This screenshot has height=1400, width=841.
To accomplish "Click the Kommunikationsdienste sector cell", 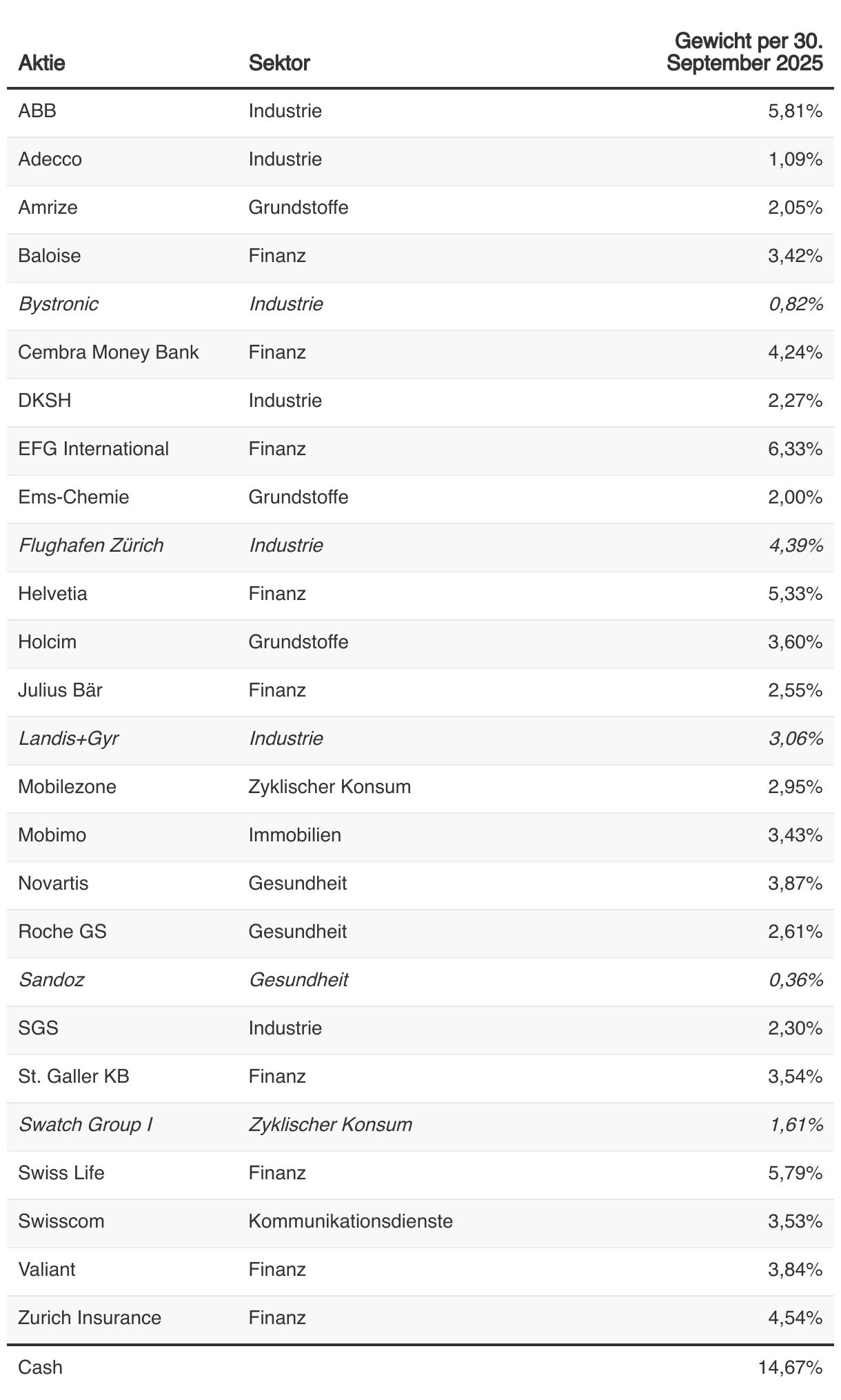I will [350, 1221].
